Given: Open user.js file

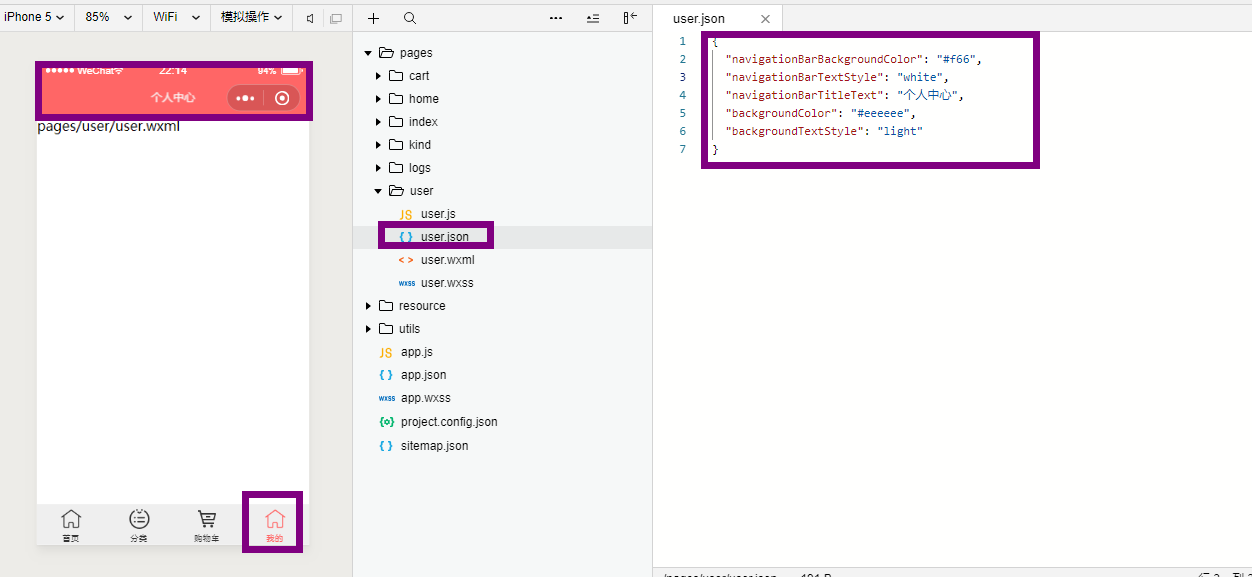Looking at the screenshot, I should tap(438, 214).
